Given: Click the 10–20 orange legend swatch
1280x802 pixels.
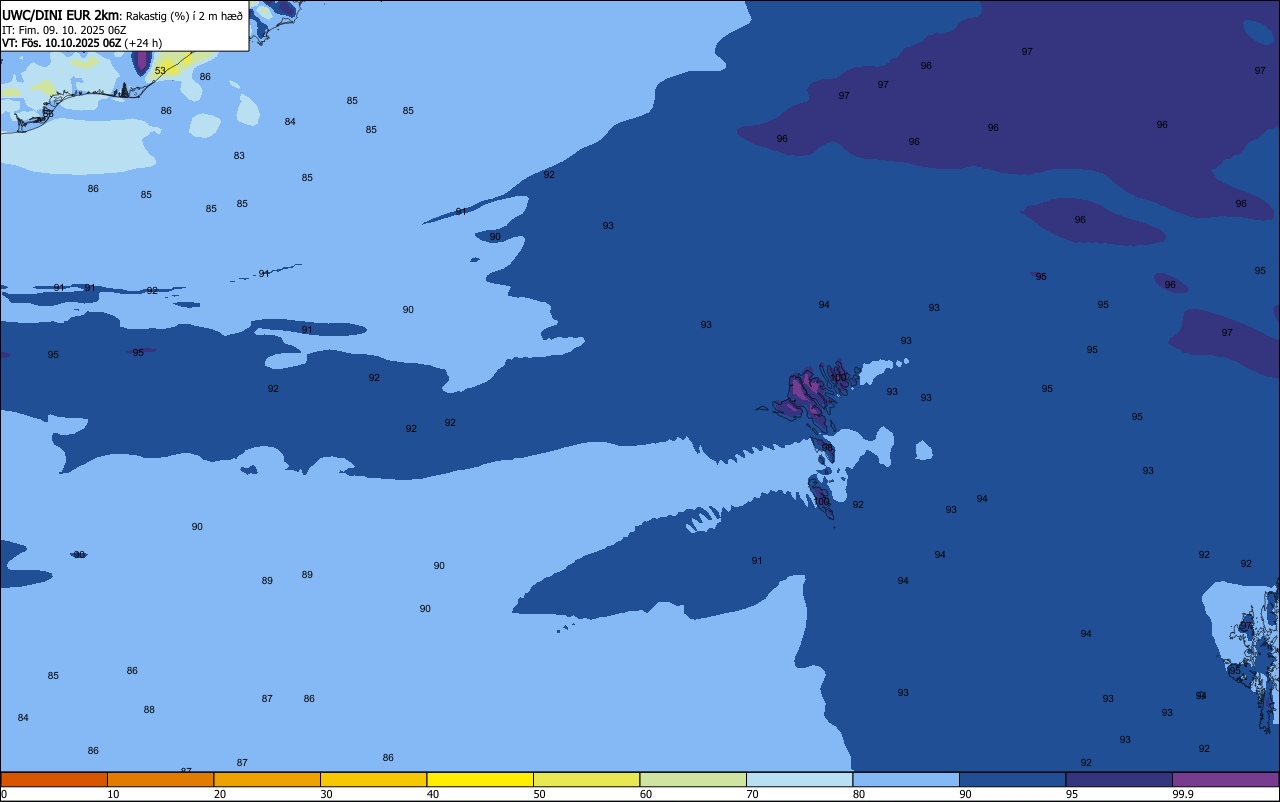Looking at the screenshot, I should pyautogui.click(x=160, y=779).
